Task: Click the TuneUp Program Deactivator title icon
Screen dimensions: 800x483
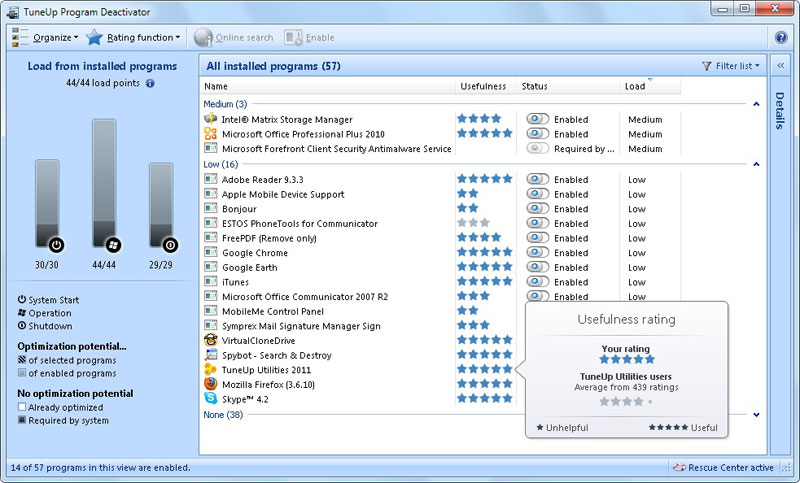Action: [13, 12]
